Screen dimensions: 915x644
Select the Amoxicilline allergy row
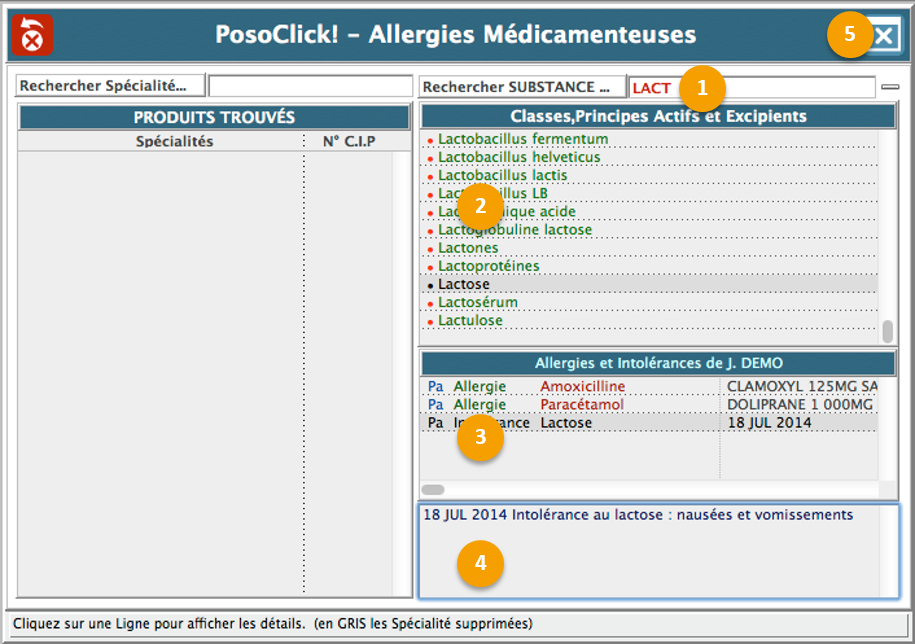click(x=582, y=386)
